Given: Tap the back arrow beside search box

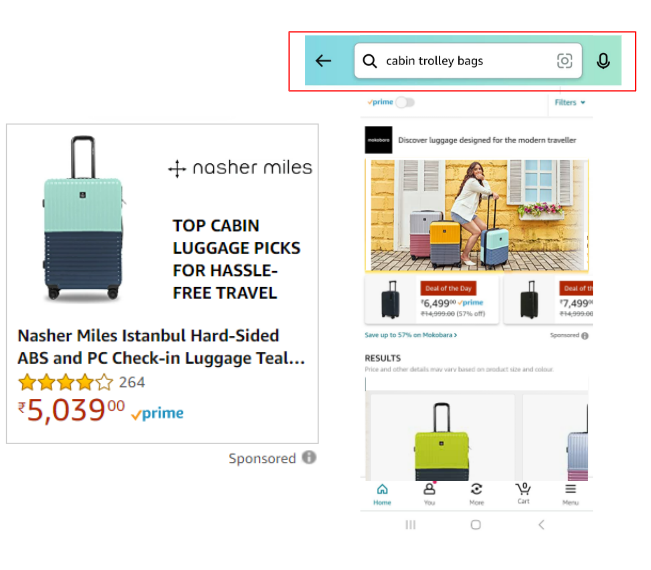Looking at the screenshot, I should click(x=323, y=61).
